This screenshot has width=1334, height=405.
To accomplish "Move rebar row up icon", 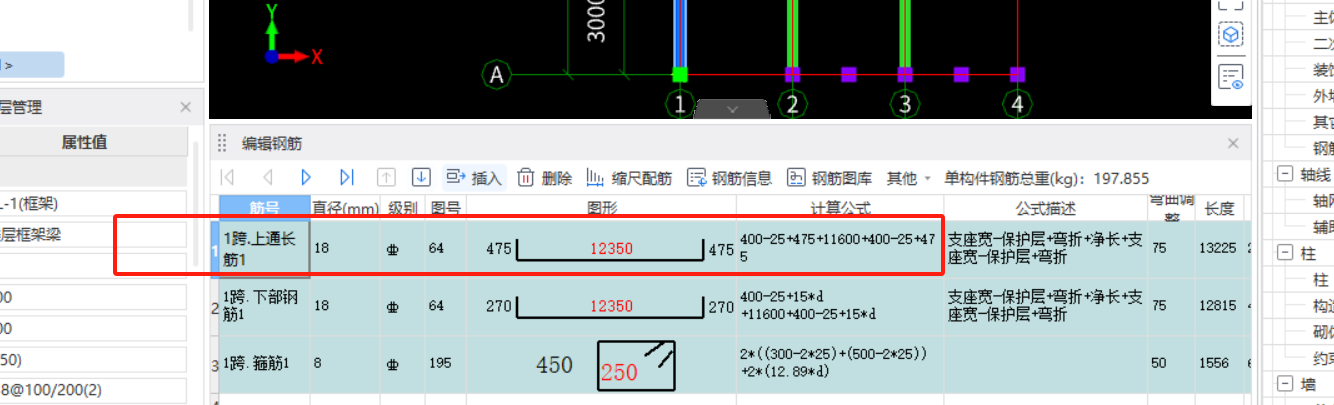I will pos(386,178).
